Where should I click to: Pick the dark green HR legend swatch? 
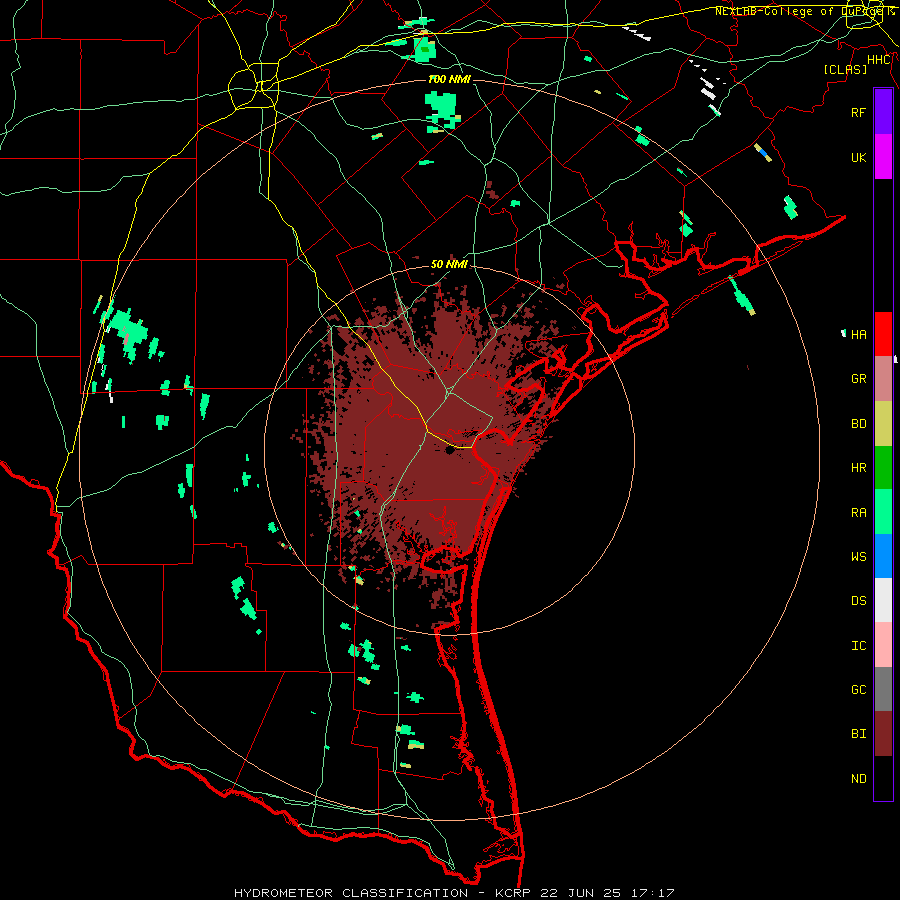coord(883,468)
